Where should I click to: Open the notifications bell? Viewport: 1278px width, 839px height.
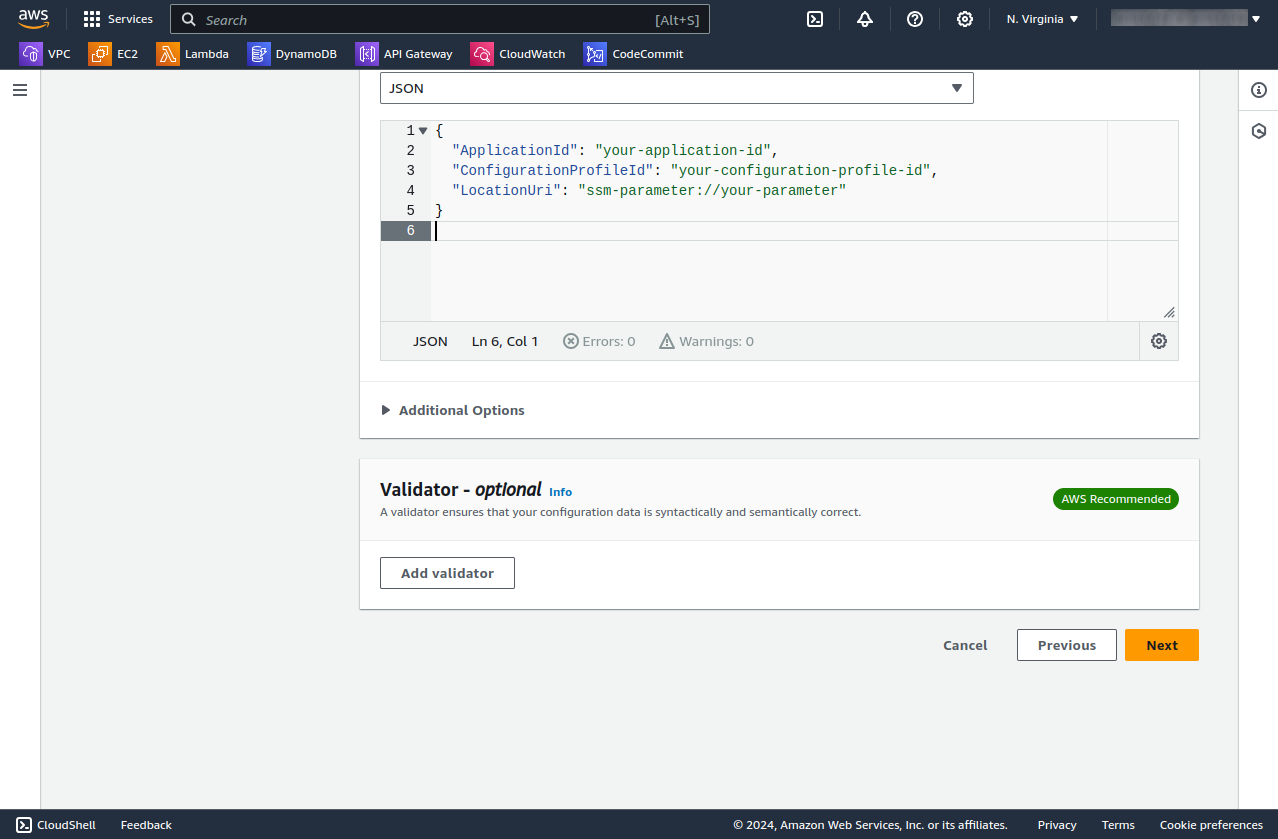(x=865, y=19)
